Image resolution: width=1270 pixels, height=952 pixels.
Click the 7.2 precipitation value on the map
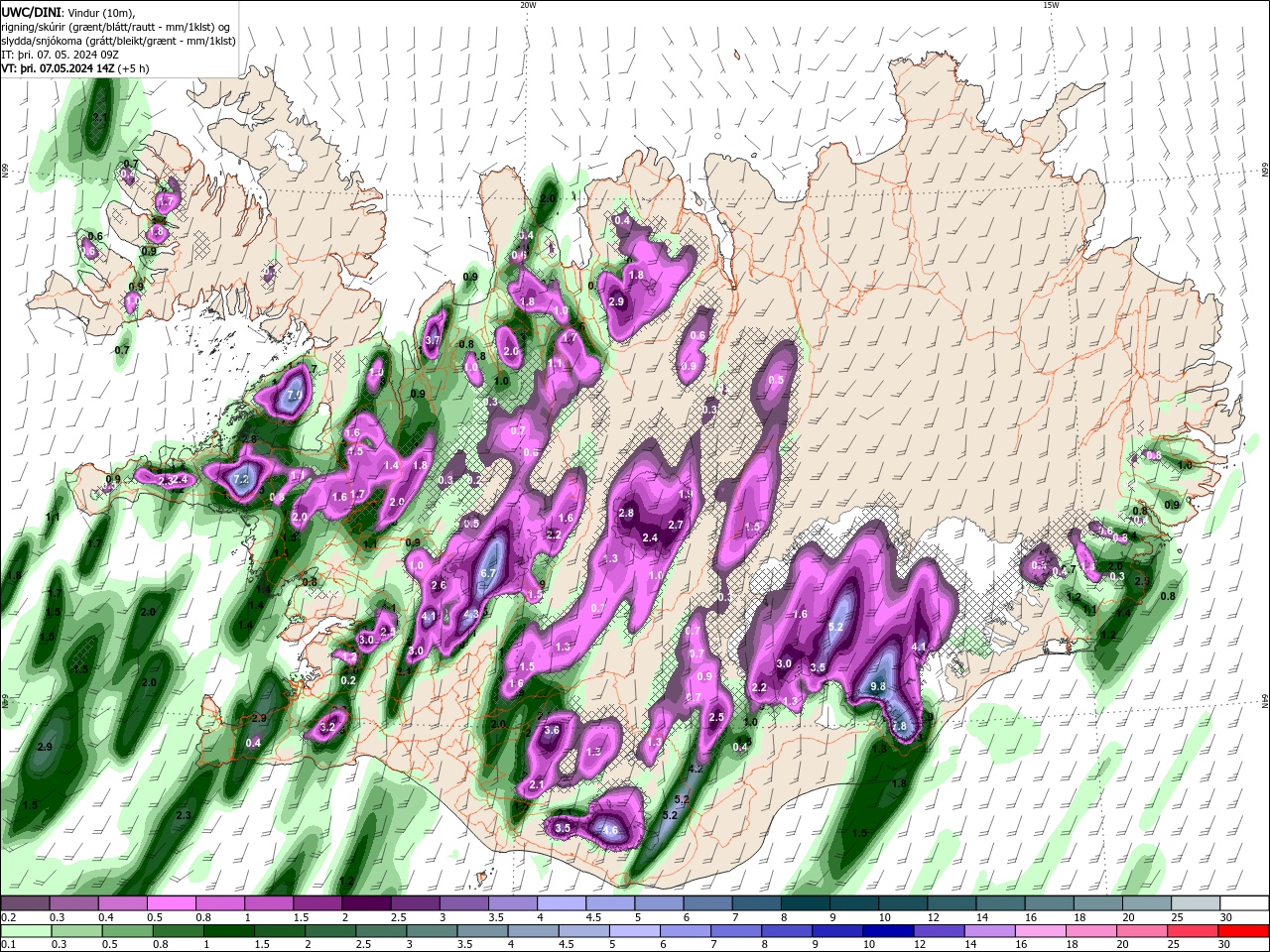point(239,479)
